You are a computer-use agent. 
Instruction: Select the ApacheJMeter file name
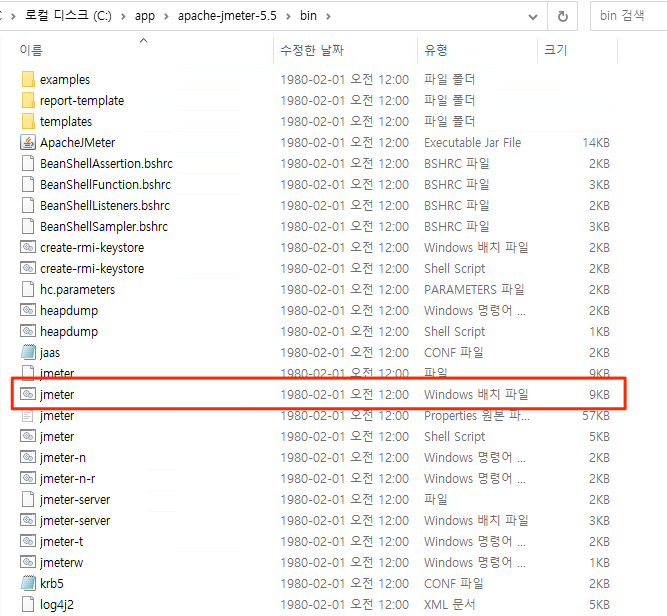(77, 143)
